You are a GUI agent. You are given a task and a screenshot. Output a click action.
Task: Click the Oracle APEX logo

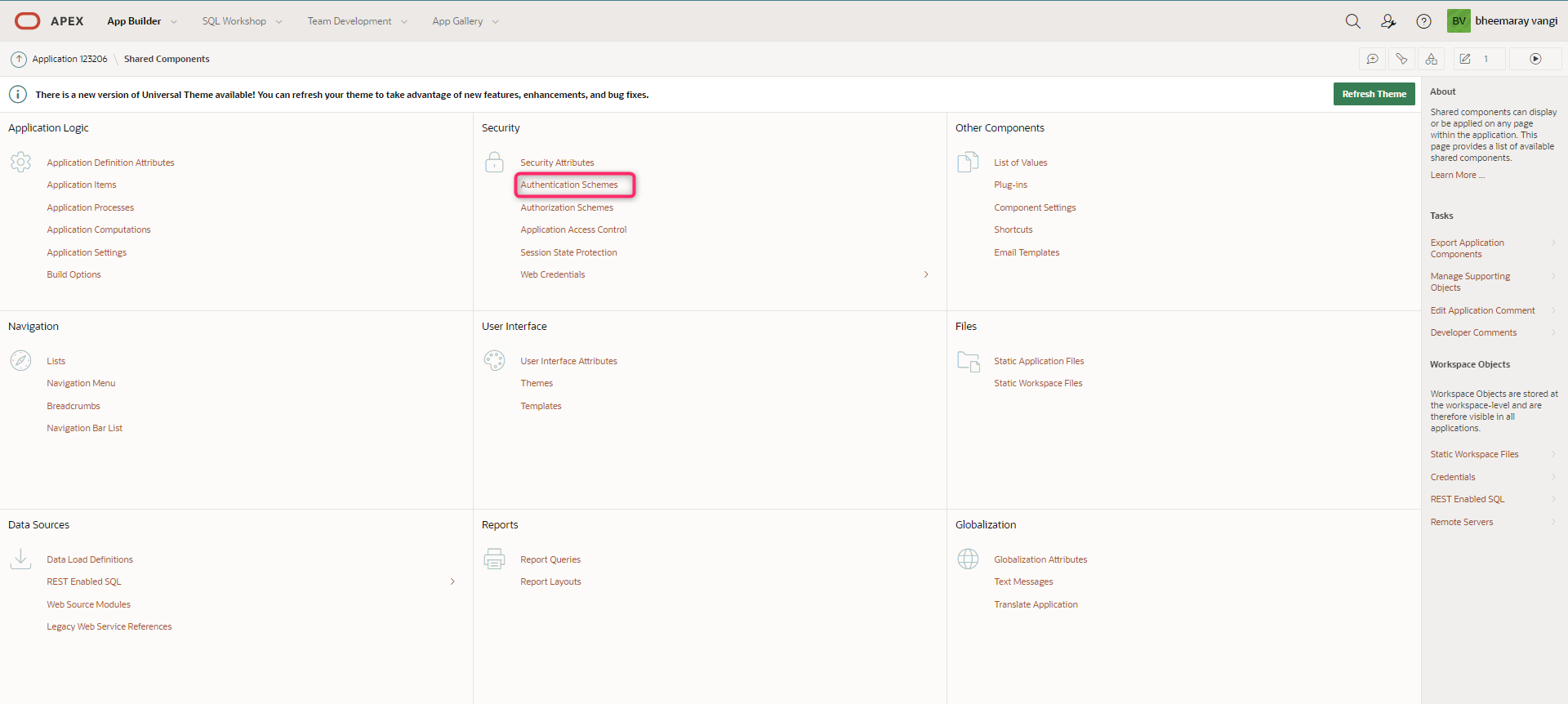click(49, 21)
